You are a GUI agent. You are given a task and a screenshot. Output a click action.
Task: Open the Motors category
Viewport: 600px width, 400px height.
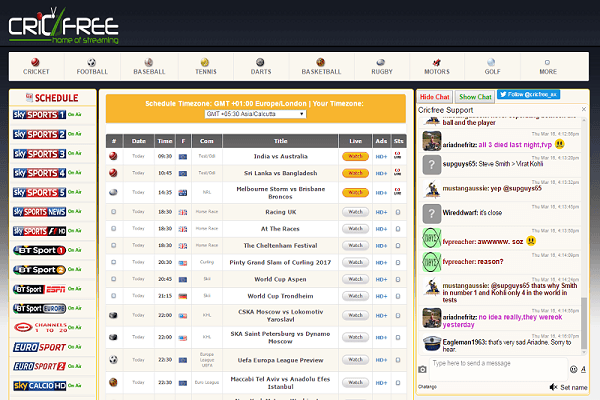click(x=437, y=66)
